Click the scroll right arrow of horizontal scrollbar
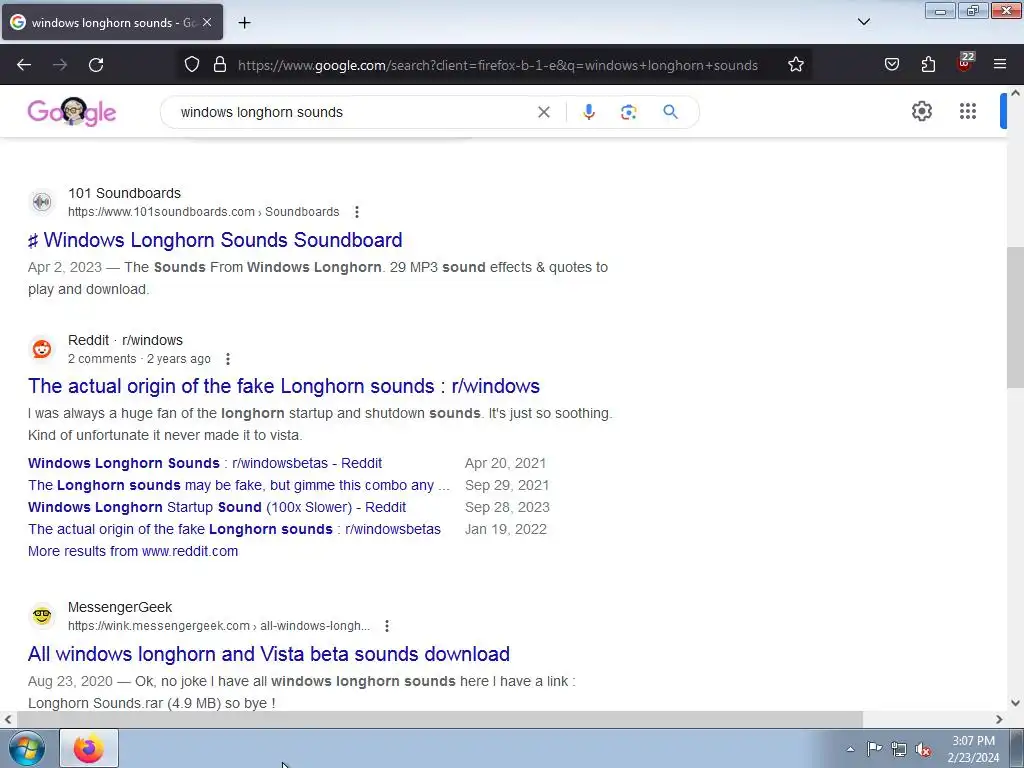This screenshot has height=768, width=1024. tap(999, 720)
